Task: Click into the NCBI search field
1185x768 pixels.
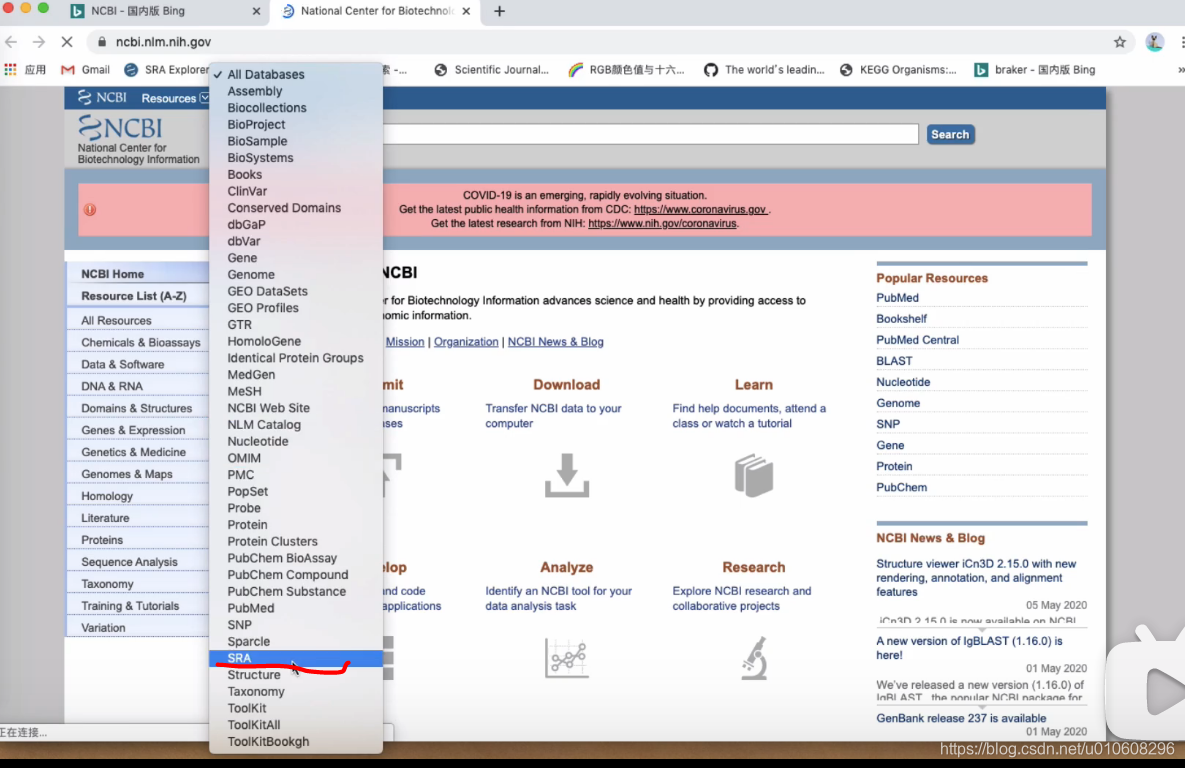Action: (x=650, y=135)
